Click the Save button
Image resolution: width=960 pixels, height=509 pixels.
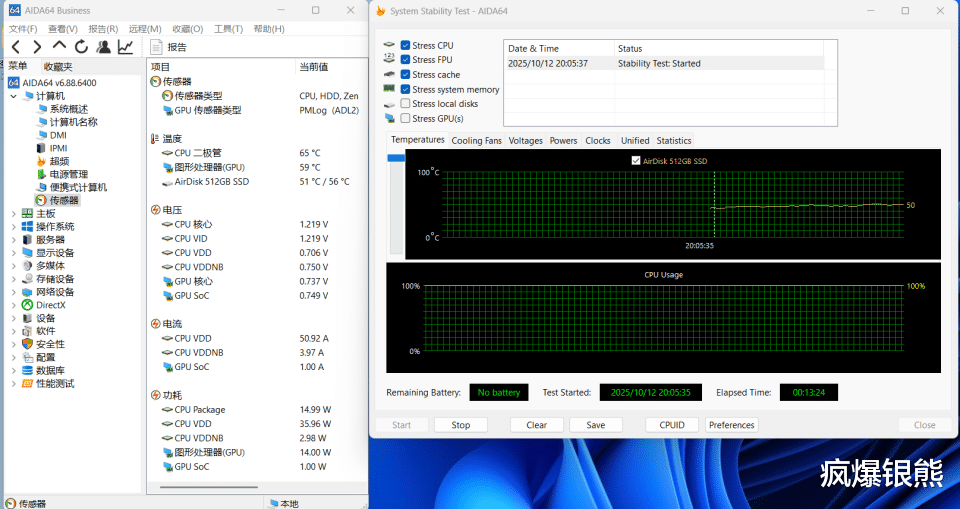pos(596,425)
